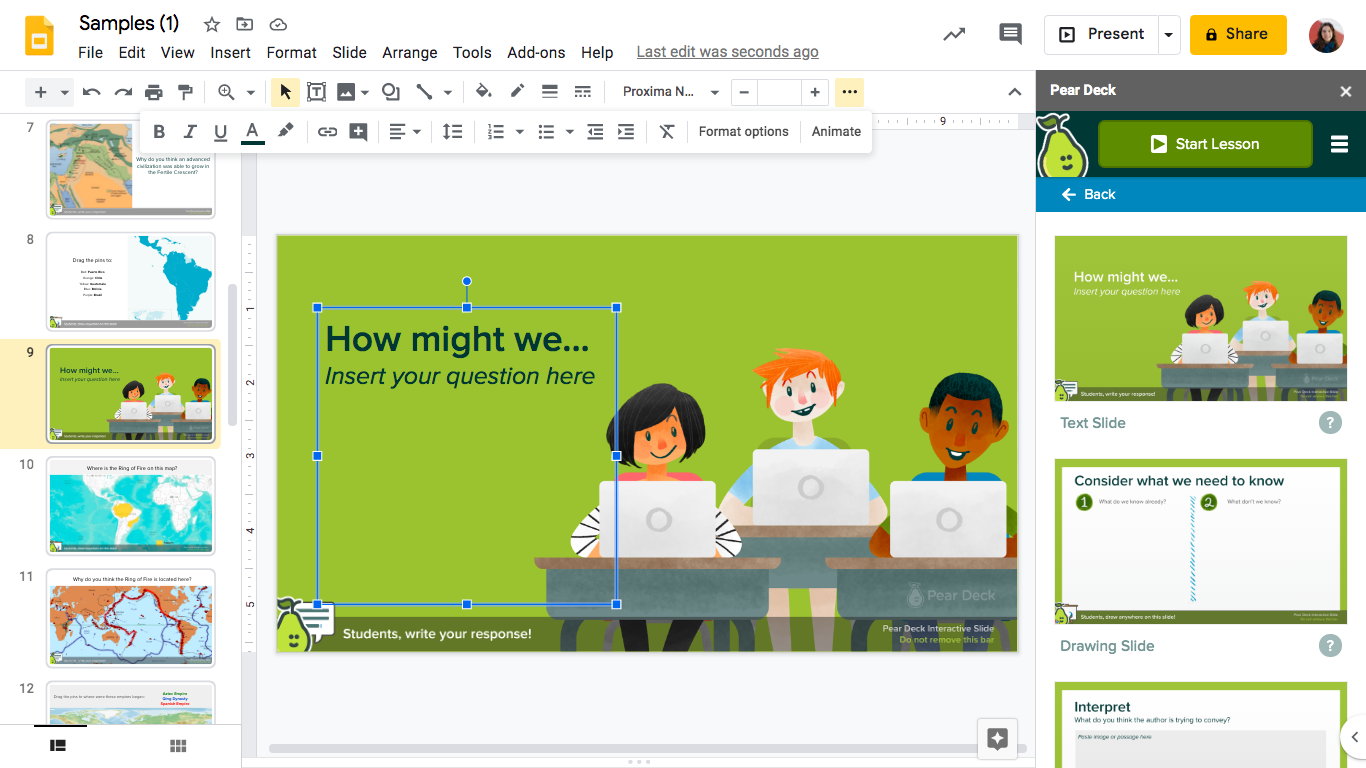Clear formatting of selected text
1366x768 pixels.
click(x=667, y=131)
